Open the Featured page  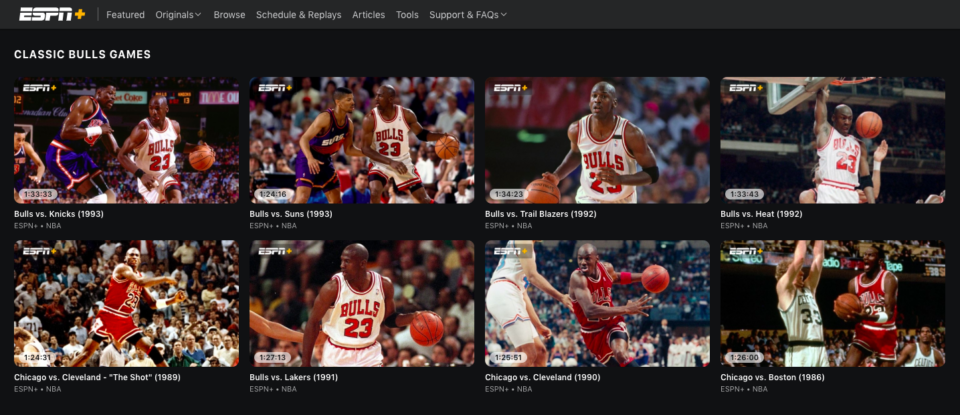pos(126,15)
